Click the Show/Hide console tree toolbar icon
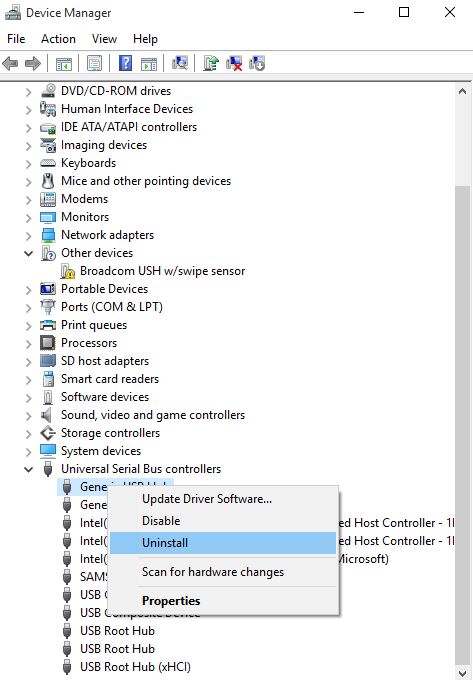This screenshot has height=680, width=473. tap(64, 64)
